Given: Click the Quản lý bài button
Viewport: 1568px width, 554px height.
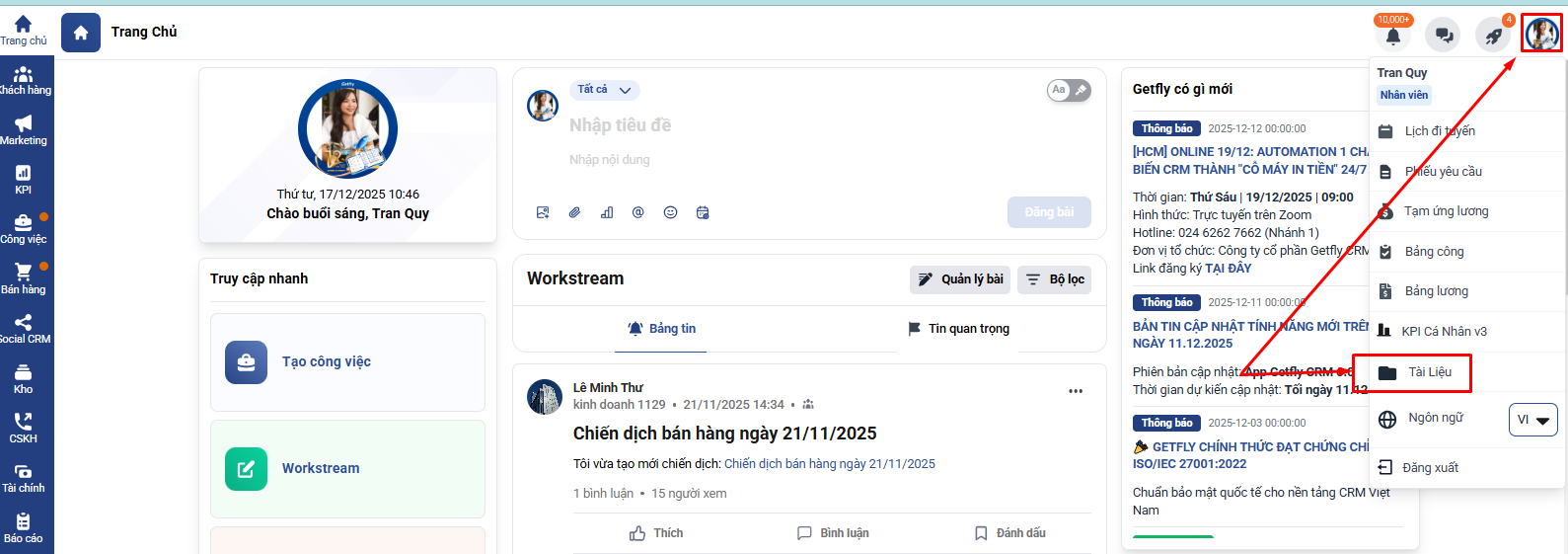Looking at the screenshot, I should pyautogui.click(x=960, y=279).
